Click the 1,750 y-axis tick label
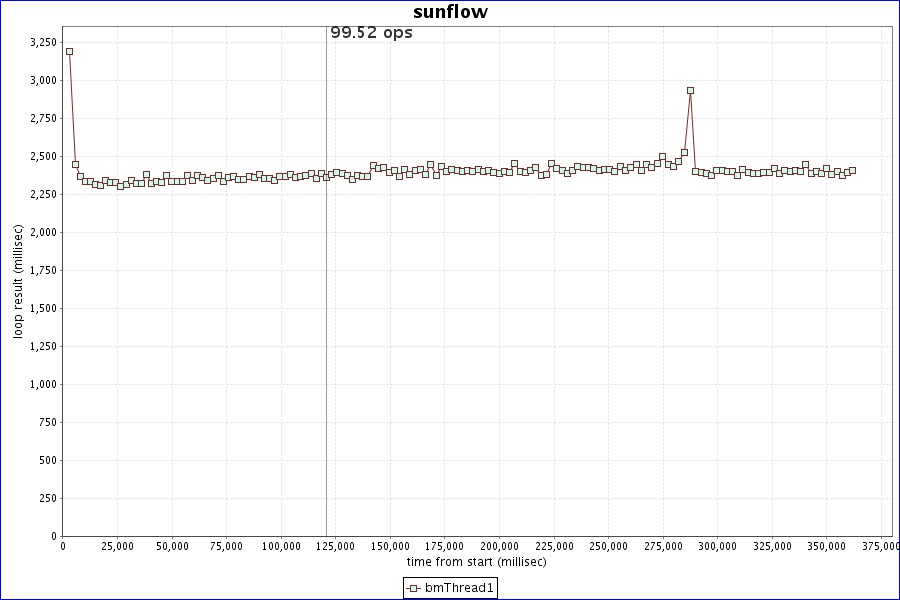 [43, 270]
